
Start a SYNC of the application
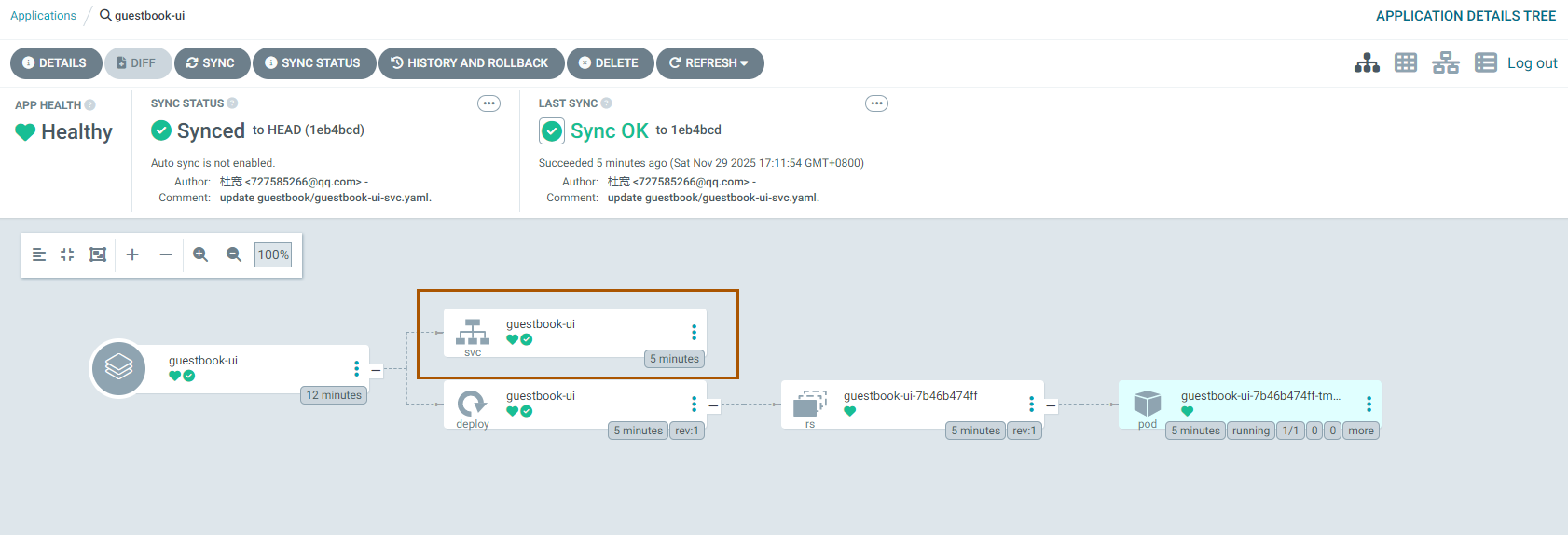click(x=212, y=63)
